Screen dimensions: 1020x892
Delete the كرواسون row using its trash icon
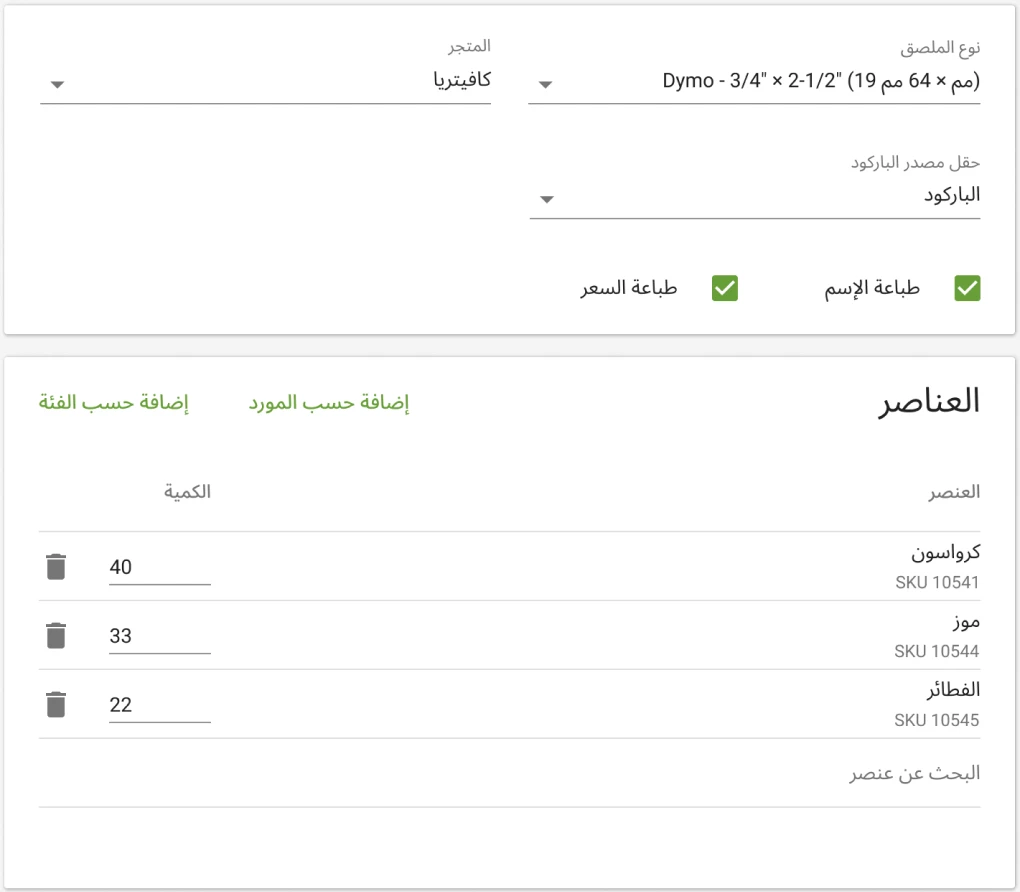pos(56,566)
